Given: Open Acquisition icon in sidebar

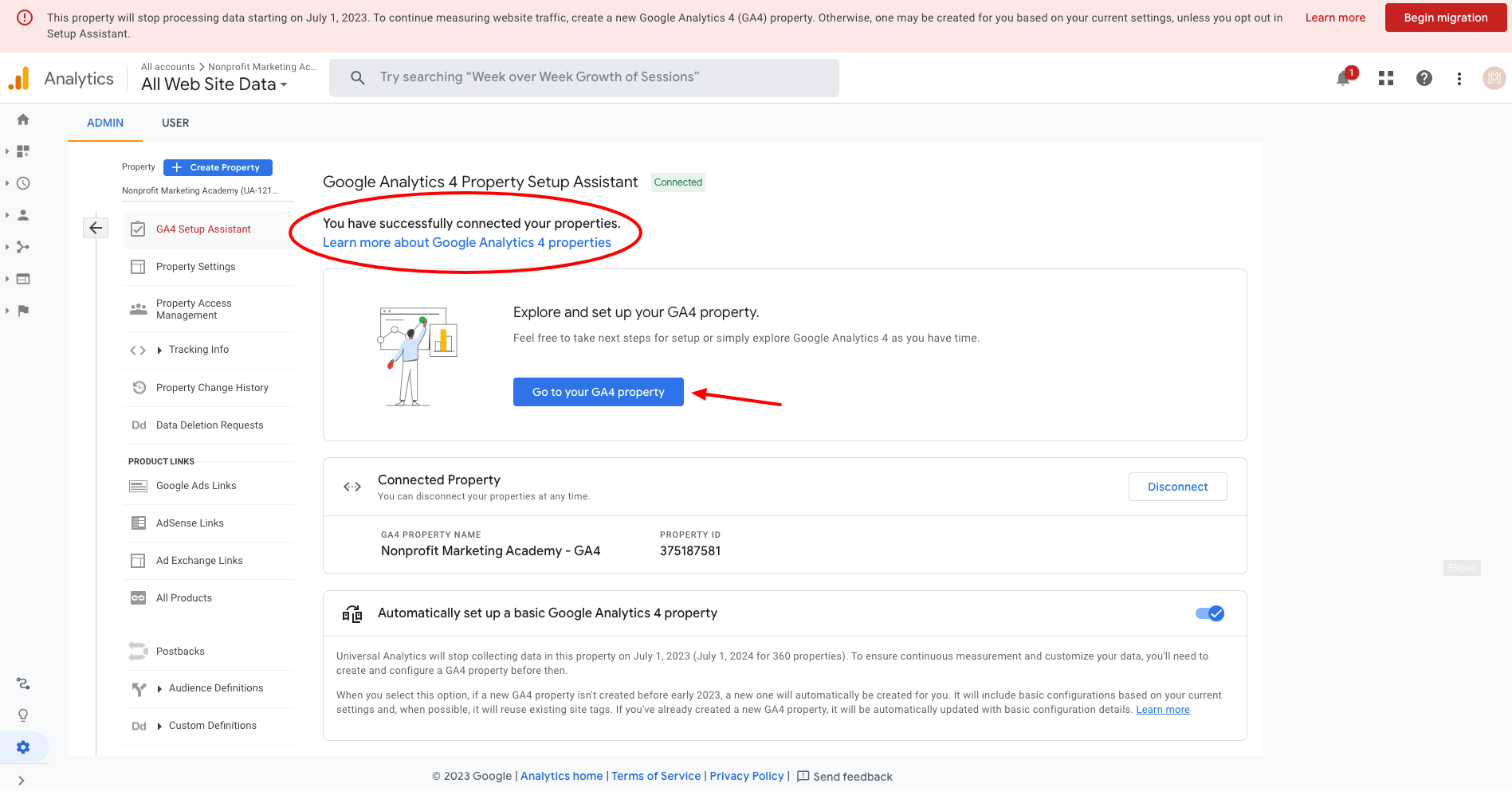Looking at the screenshot, I should 23,247.
